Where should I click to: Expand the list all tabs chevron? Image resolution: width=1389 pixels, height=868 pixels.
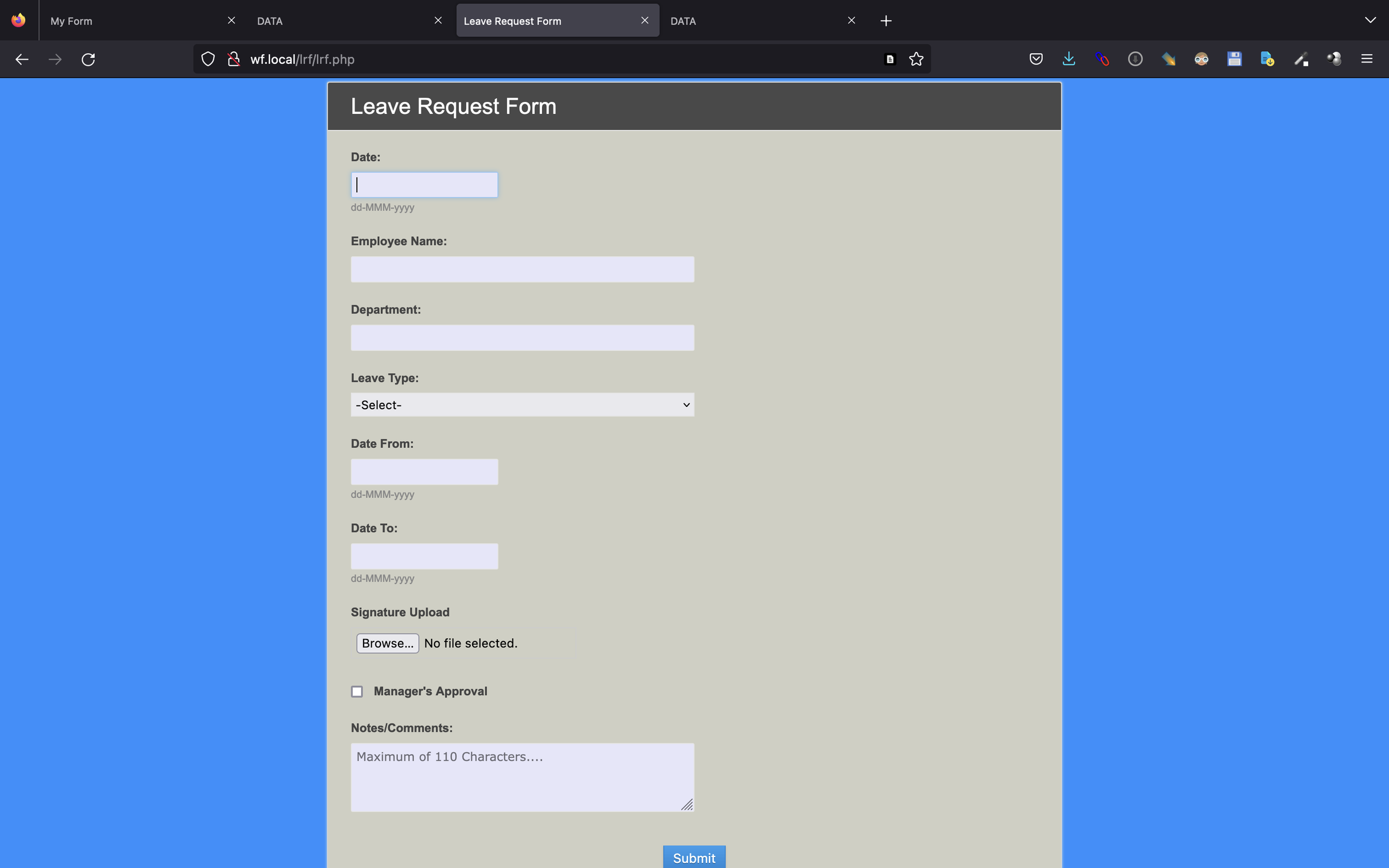click(1370, 20)
